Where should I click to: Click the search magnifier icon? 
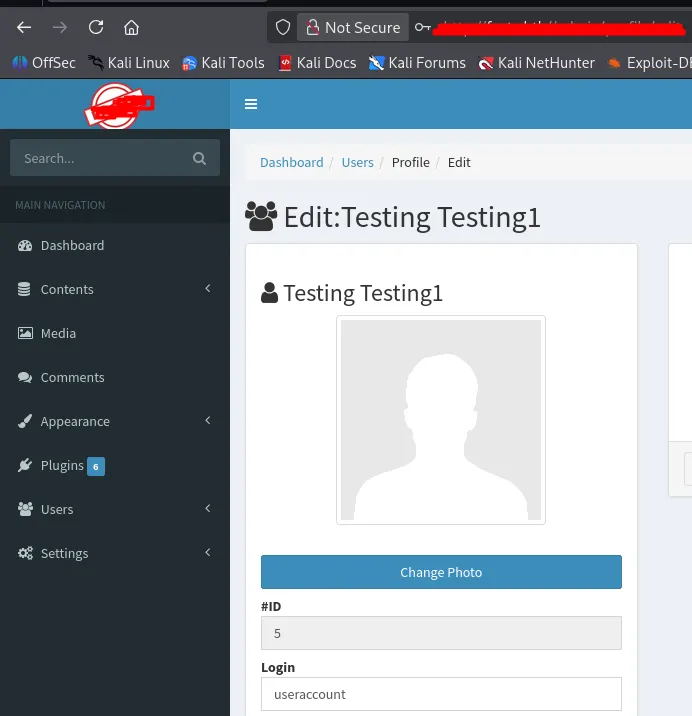pos(199,158)
